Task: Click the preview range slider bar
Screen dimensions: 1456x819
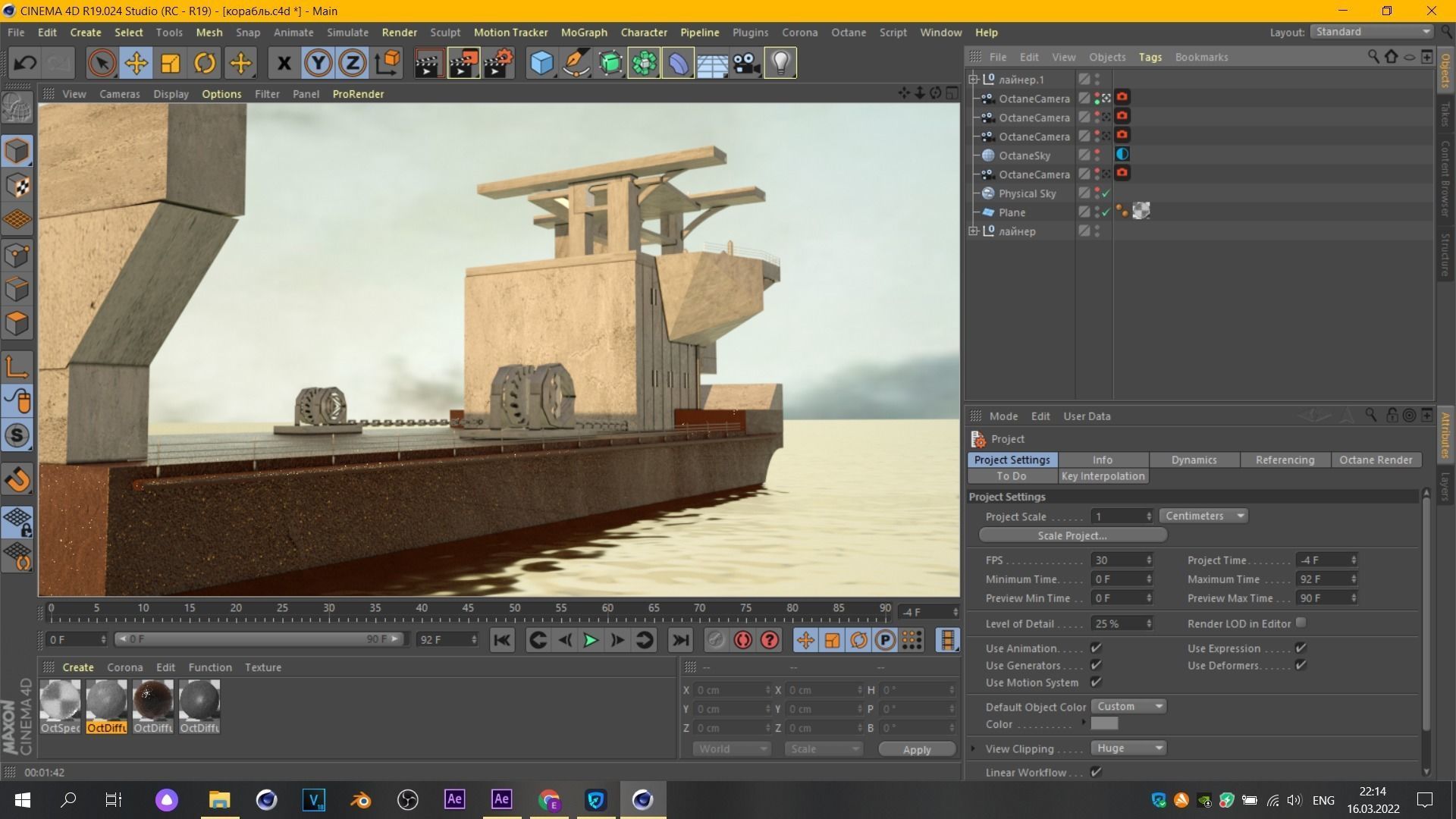Action: (x=260, y=639)
